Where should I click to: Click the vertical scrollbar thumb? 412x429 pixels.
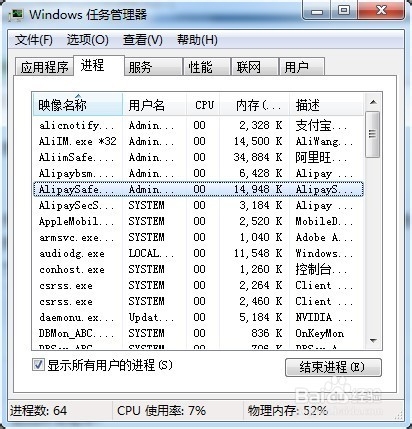pyautogui.click(x=373, y=134)
